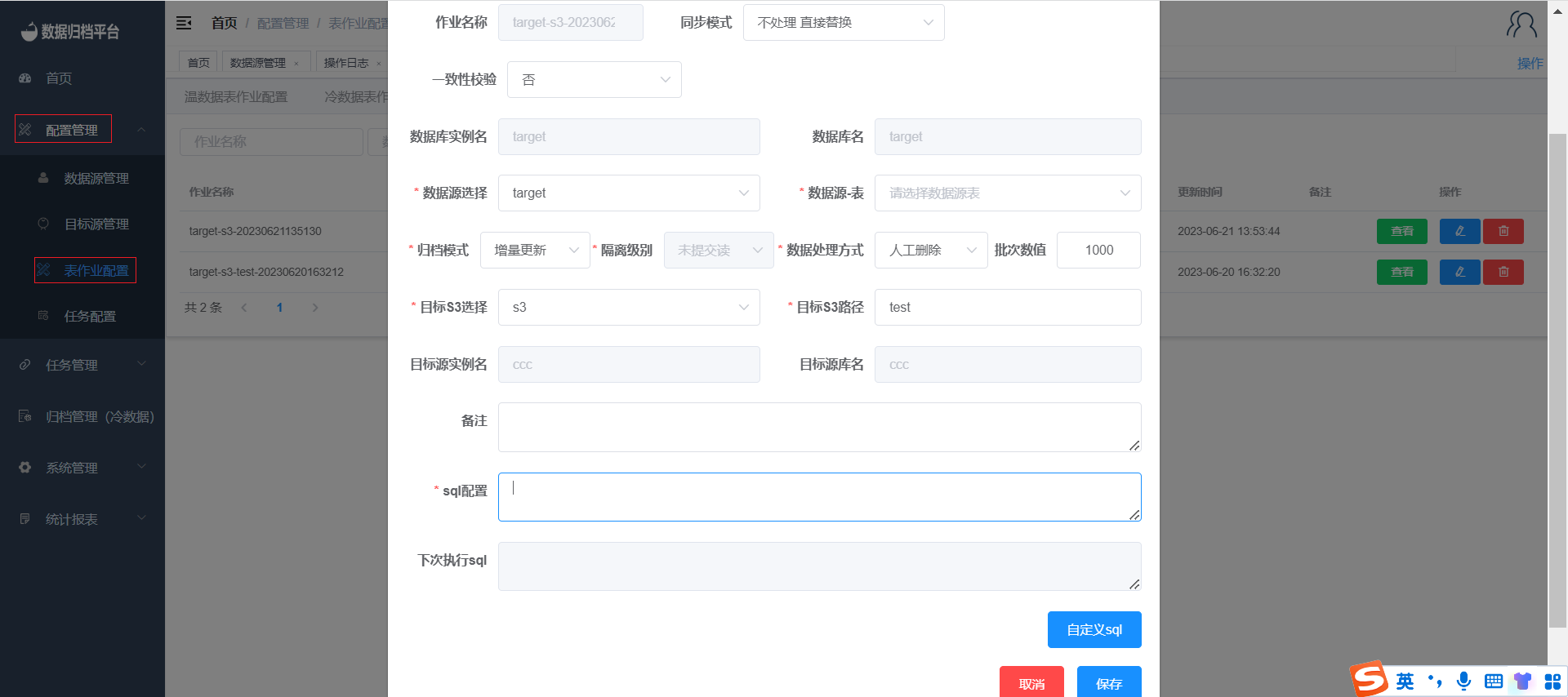Expand the 任务管理 sidebar menu arrow
This screenshot has width=1568, height=697.
click(141, 364)
